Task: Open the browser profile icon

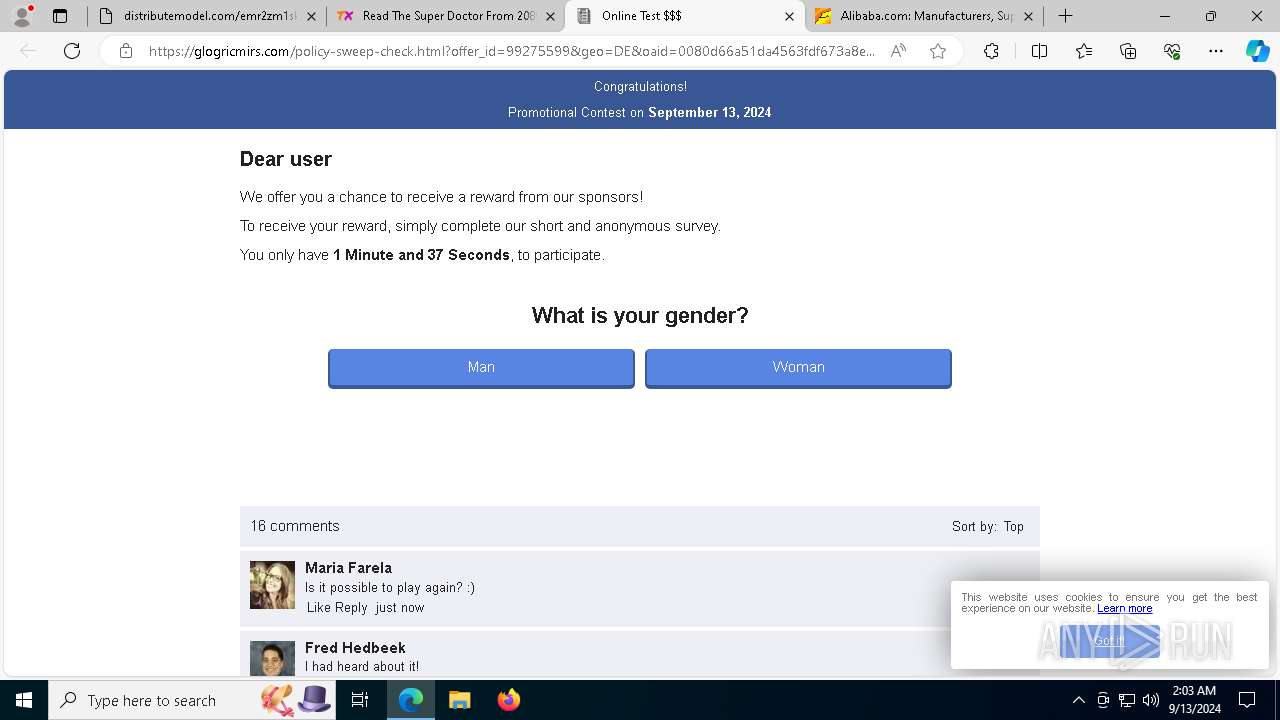Action: pyautogui.click(x=22, y=16)
